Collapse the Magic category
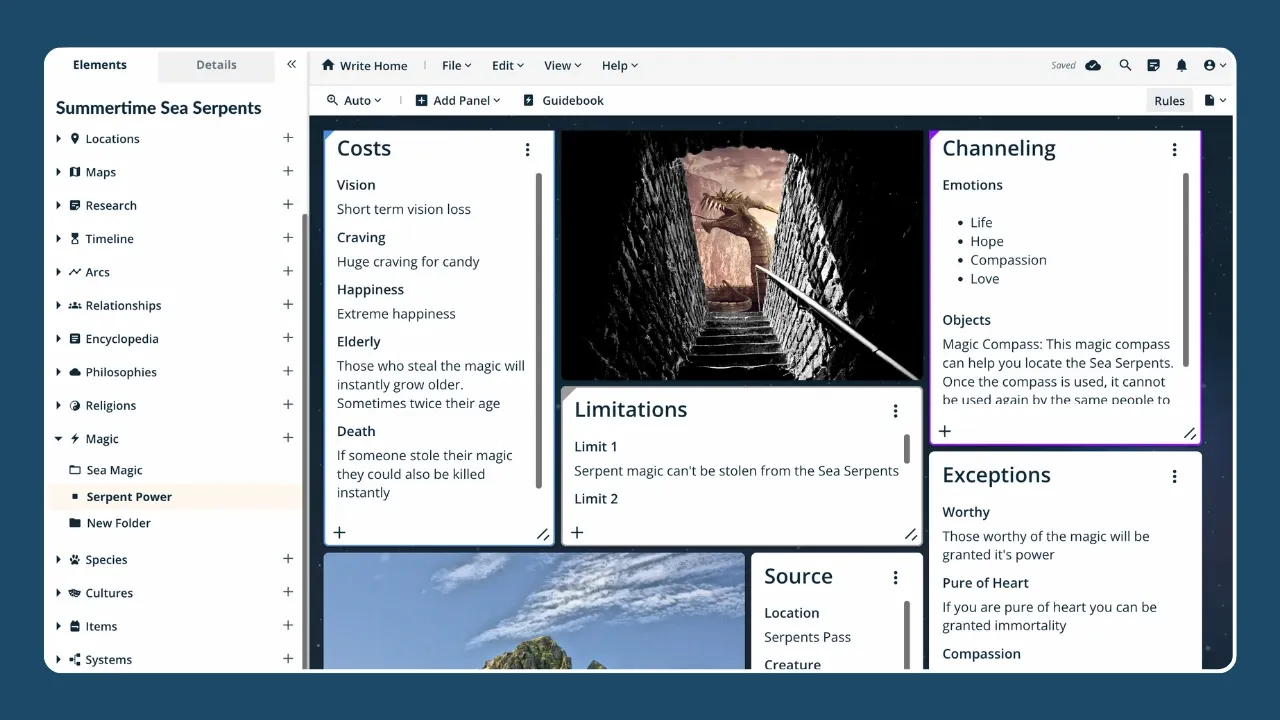Image resolution: width=1280 pixels, height=720 pixels. pos(59,439)
